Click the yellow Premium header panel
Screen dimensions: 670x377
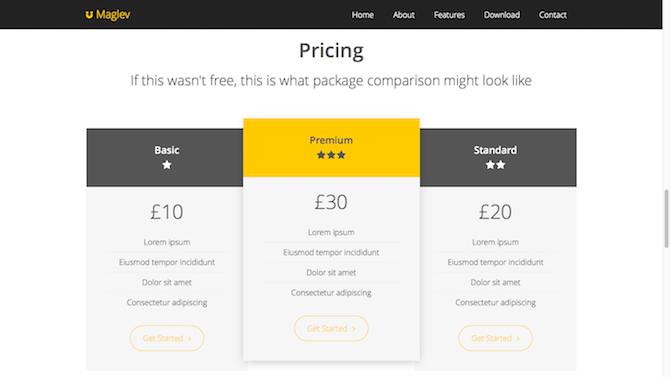(331, 147)
